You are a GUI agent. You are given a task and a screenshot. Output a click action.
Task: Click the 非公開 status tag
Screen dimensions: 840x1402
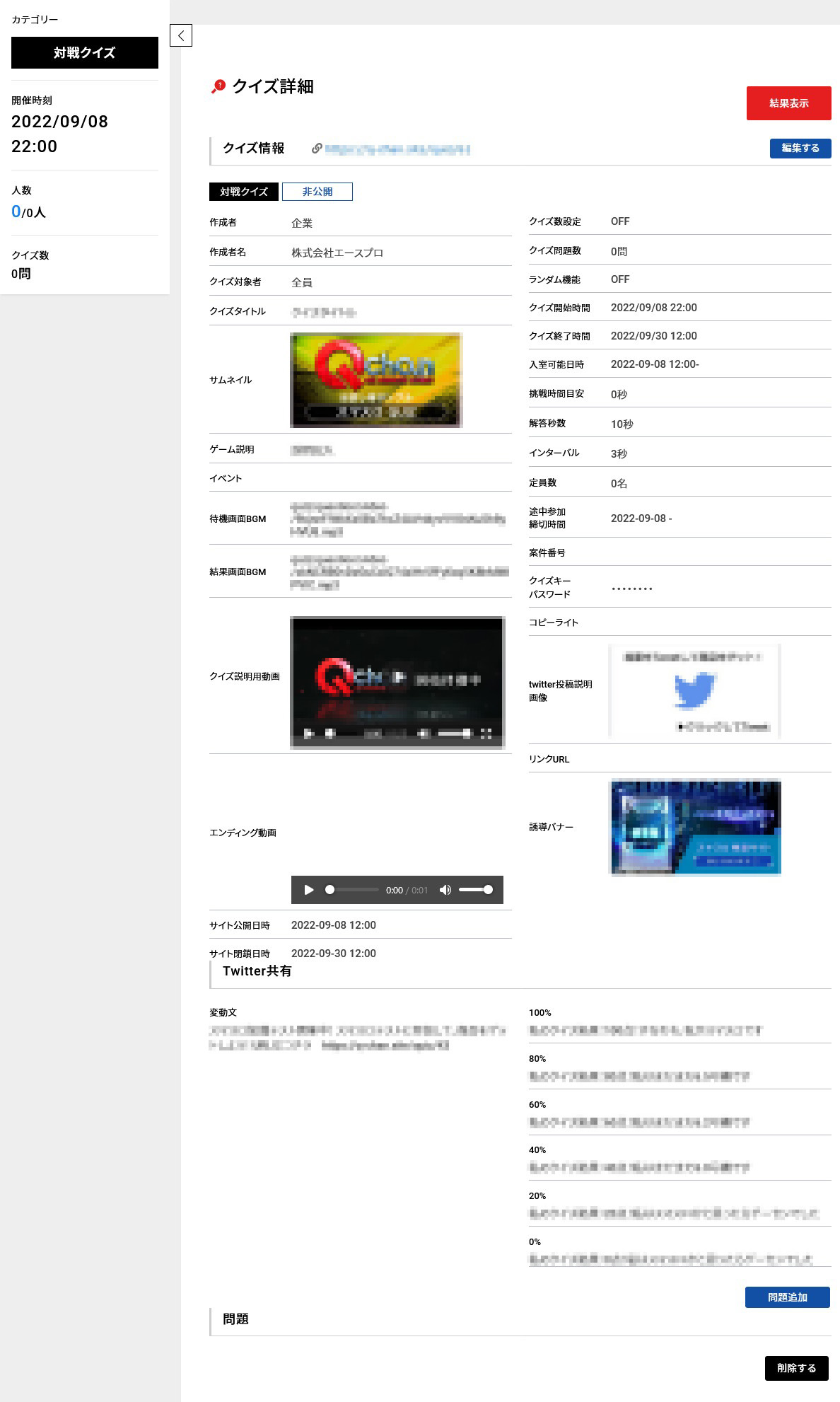[317, 192]
